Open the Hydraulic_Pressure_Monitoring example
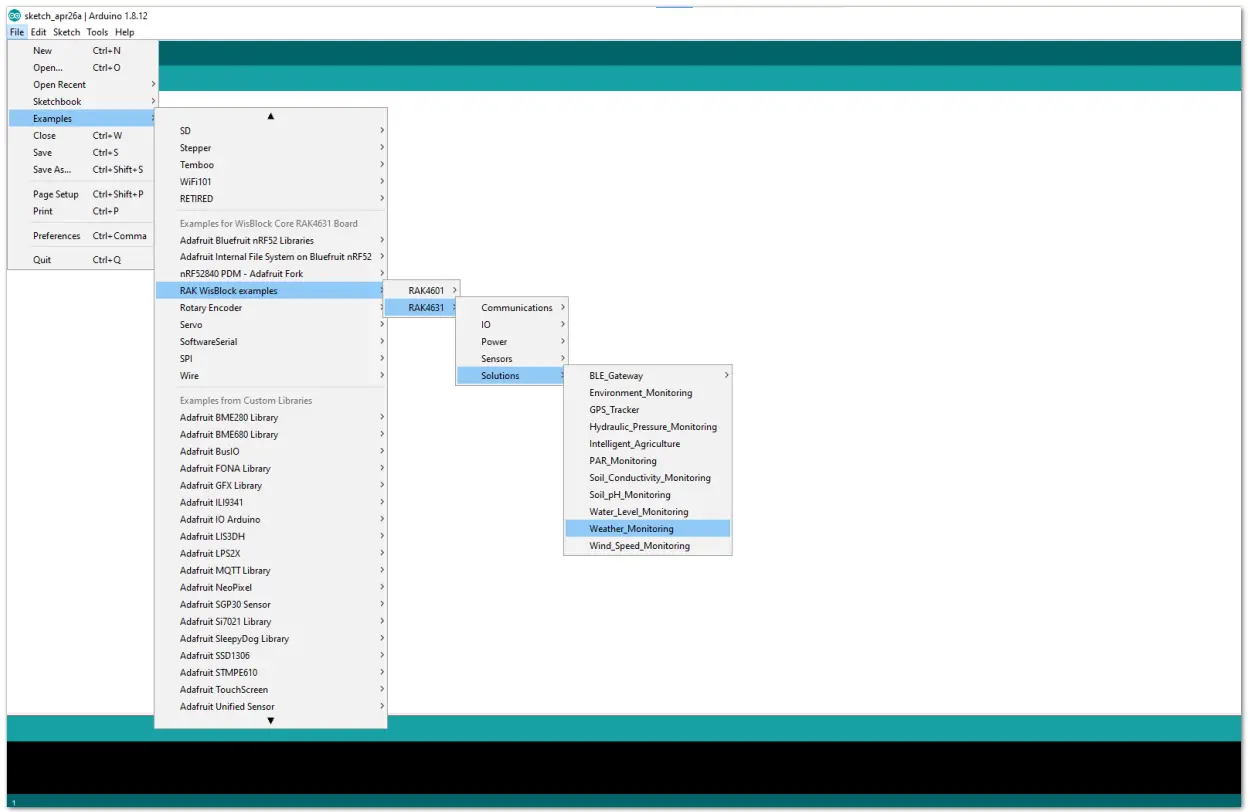The width and height of the screenshot is (1250, 812). pyautogui.click(x=648, y=427)
